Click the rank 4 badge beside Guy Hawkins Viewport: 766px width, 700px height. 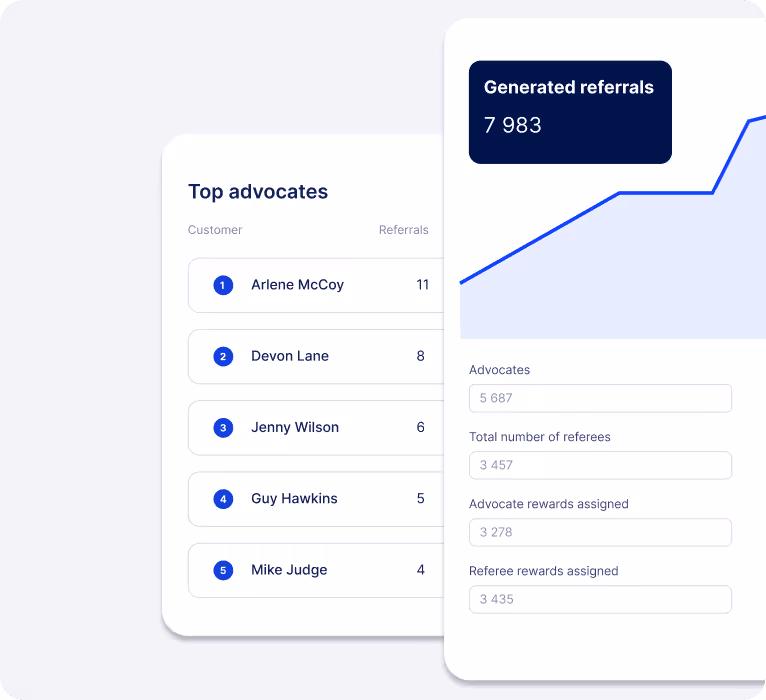click(223, 499)
